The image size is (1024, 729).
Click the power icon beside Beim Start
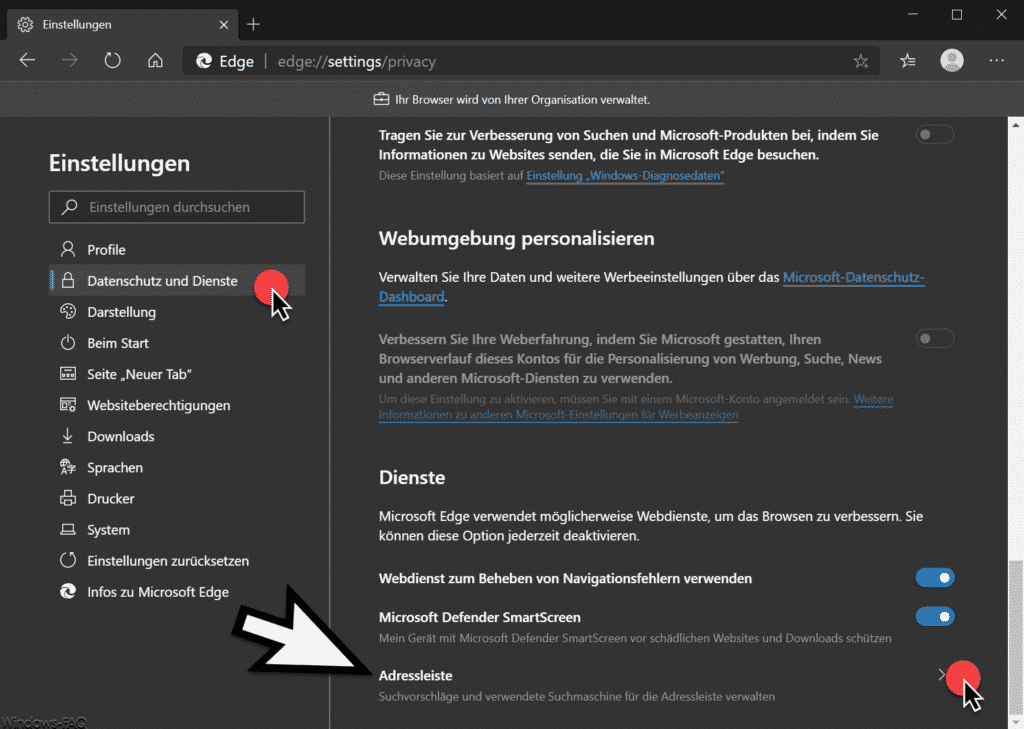click(x=68, y=342)
